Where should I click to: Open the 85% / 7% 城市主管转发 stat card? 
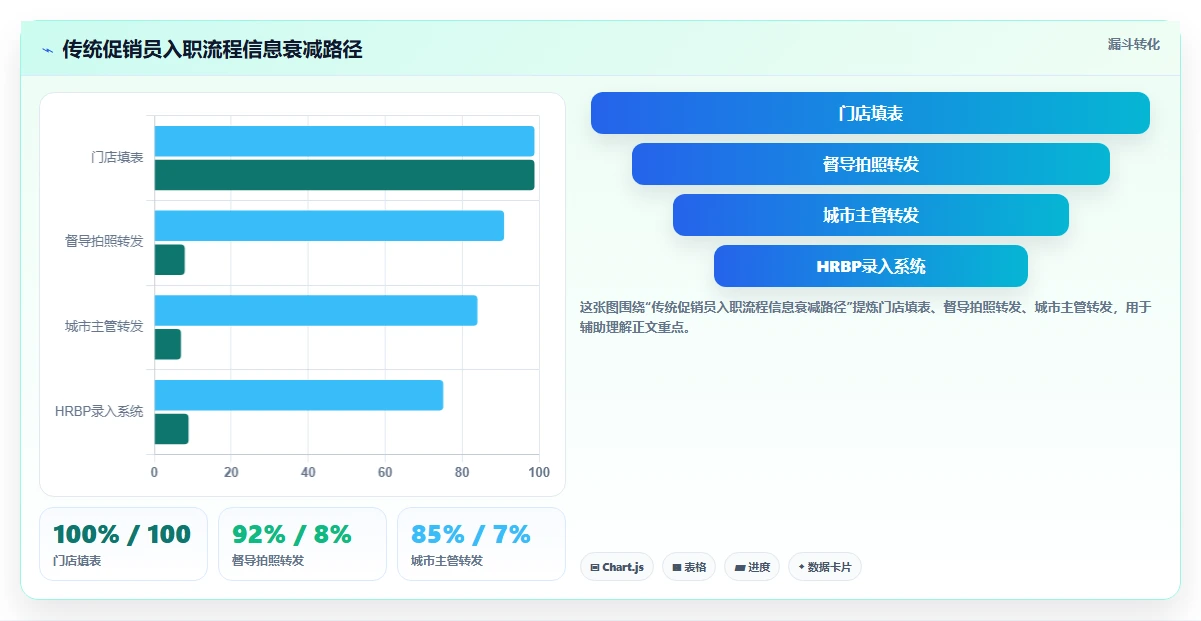coord(481,544)
